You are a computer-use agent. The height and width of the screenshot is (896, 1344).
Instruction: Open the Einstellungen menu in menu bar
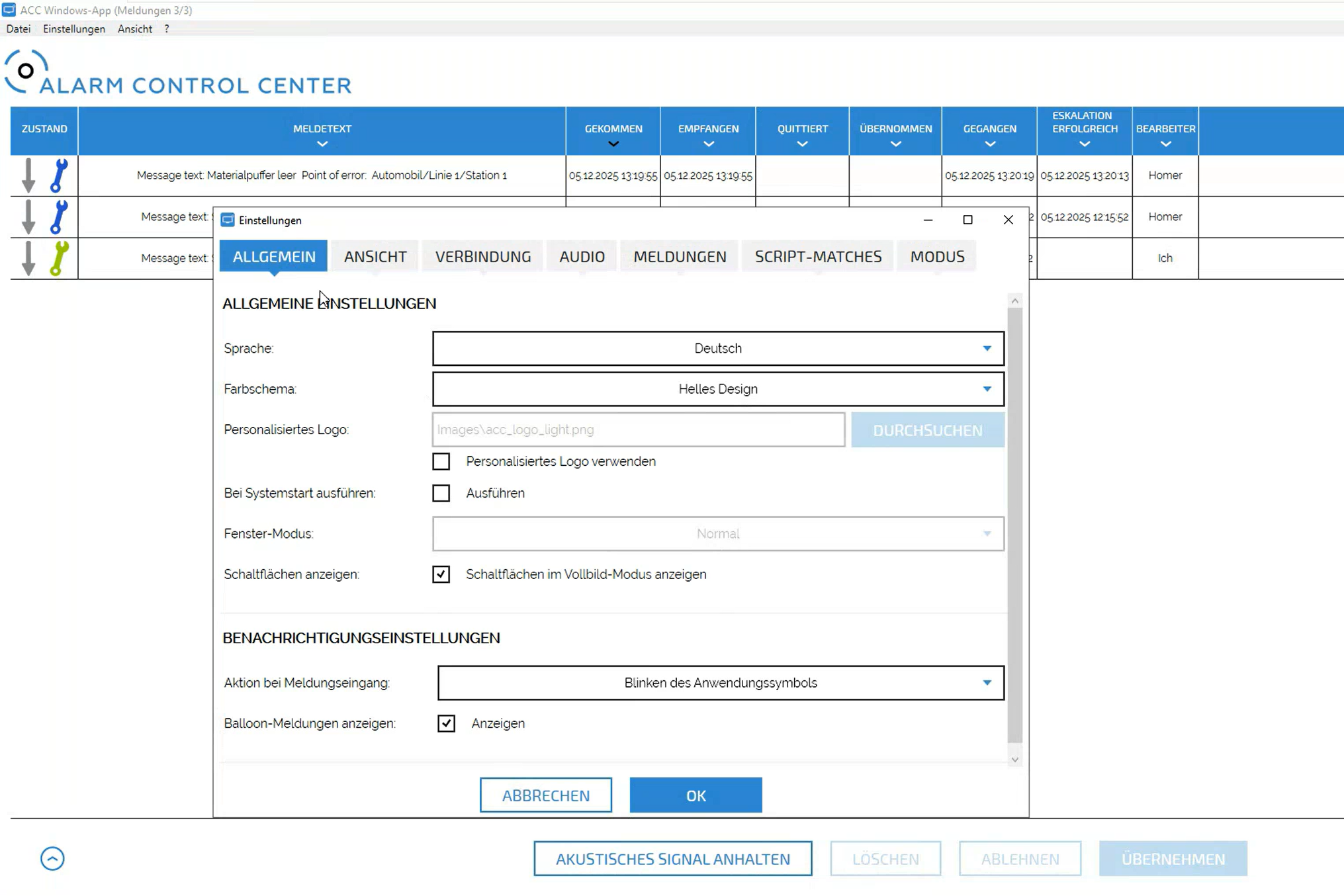point(73,29)
